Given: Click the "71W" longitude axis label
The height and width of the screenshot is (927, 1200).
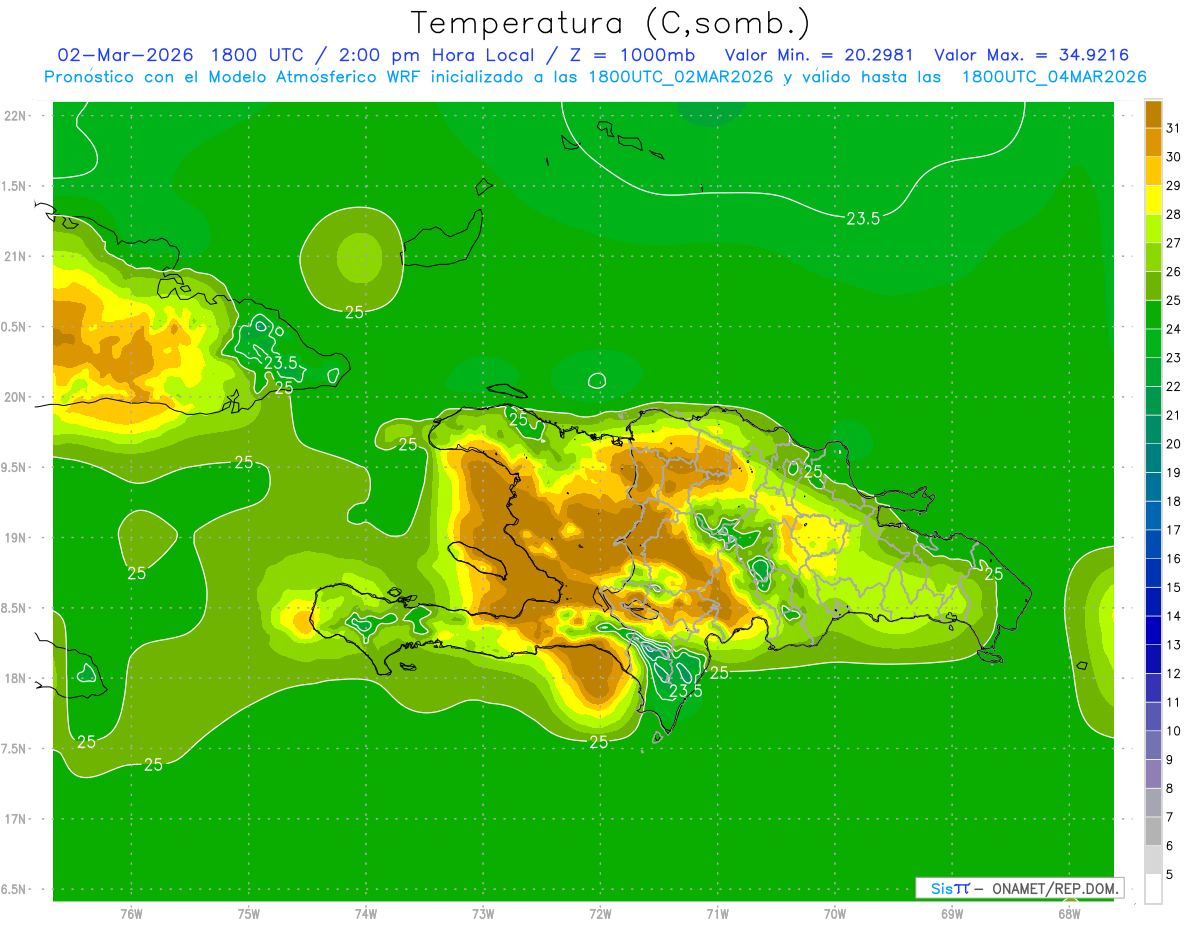Looking at the screenshot, I should (x=717, y=912).
